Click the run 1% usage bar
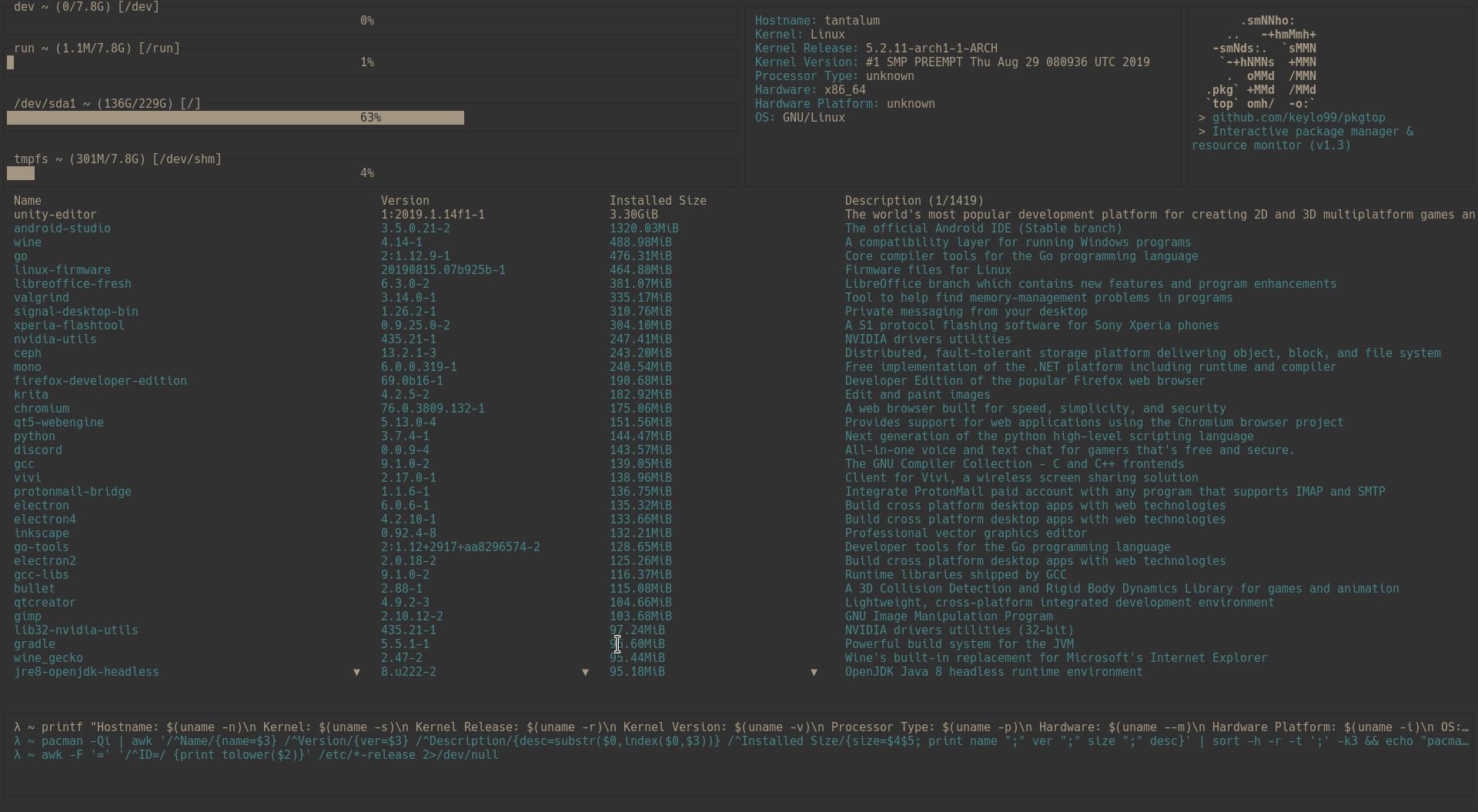The image size is (1478, 812). 370,62
